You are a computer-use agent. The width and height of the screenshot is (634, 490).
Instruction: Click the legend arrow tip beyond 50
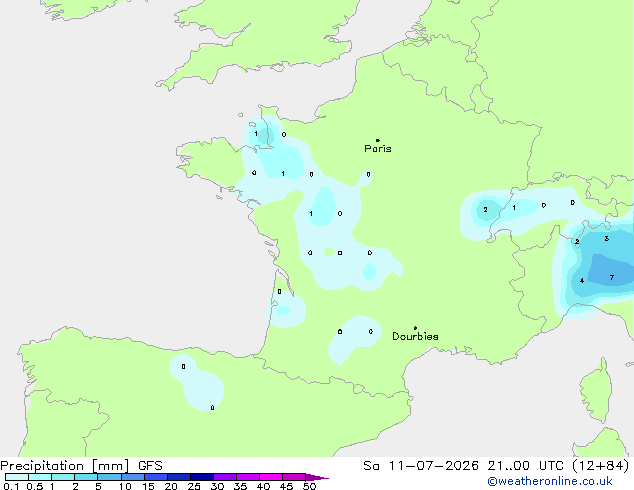tap(317, 477)
